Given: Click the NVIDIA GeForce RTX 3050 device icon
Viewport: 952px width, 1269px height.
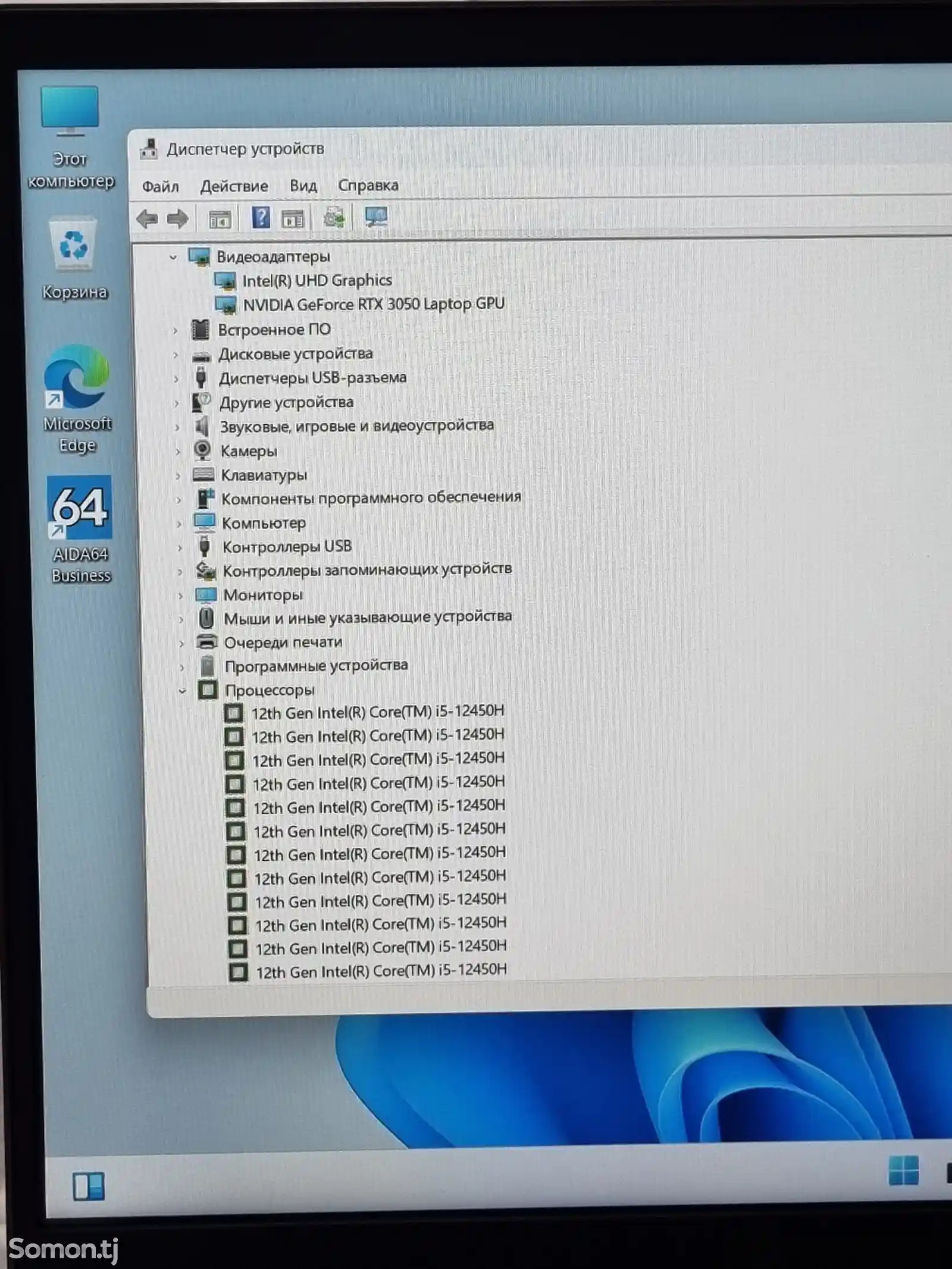Looking at the screenshot, I should 226,305.
